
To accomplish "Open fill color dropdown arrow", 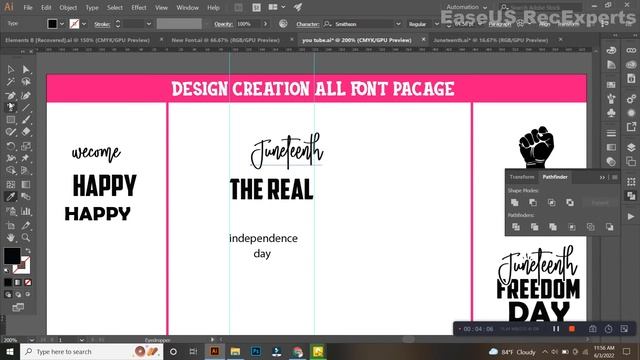I will pyautogui.click(x=62, y=24).
